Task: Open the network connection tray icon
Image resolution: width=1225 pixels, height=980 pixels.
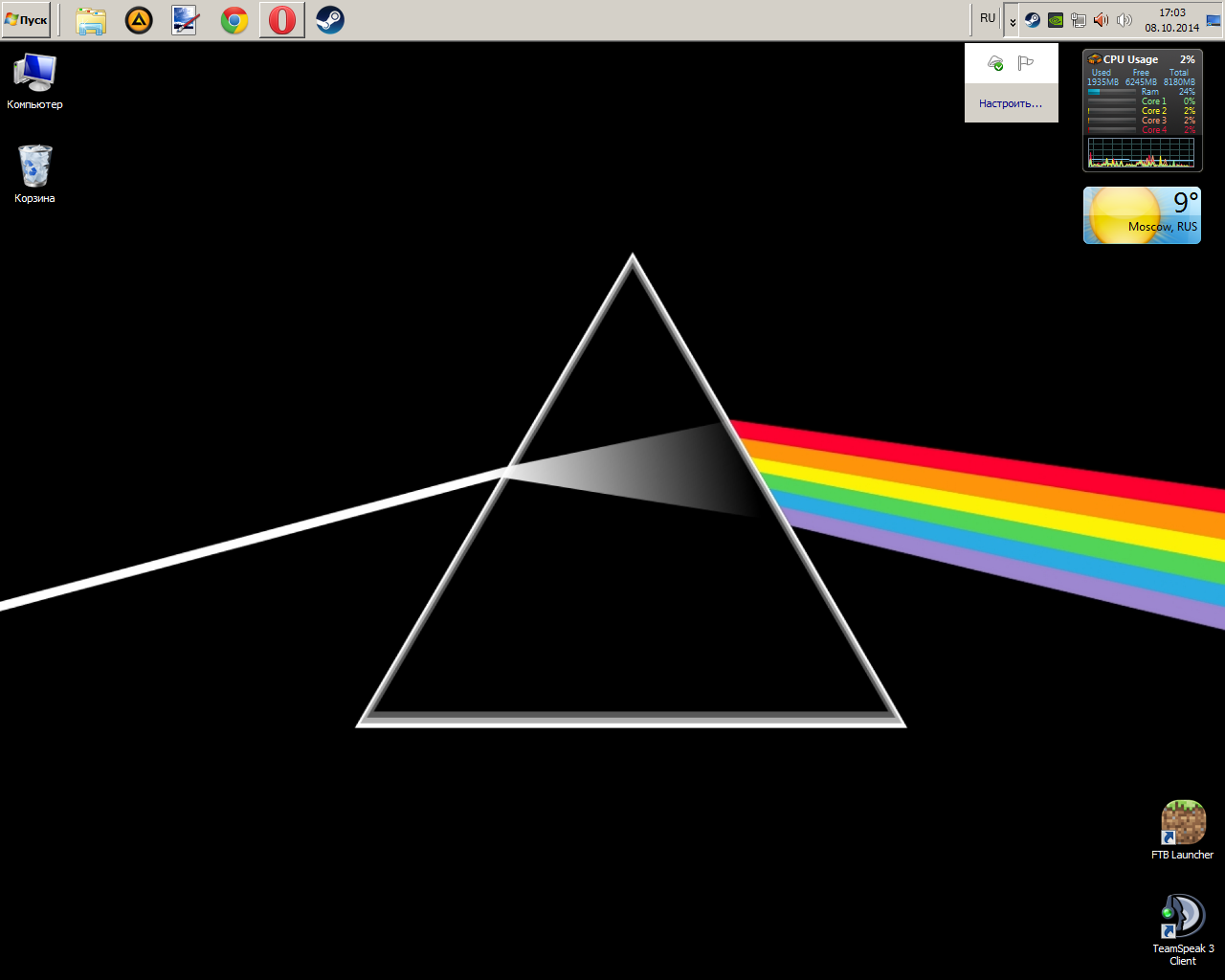Action: [1079, 20]
